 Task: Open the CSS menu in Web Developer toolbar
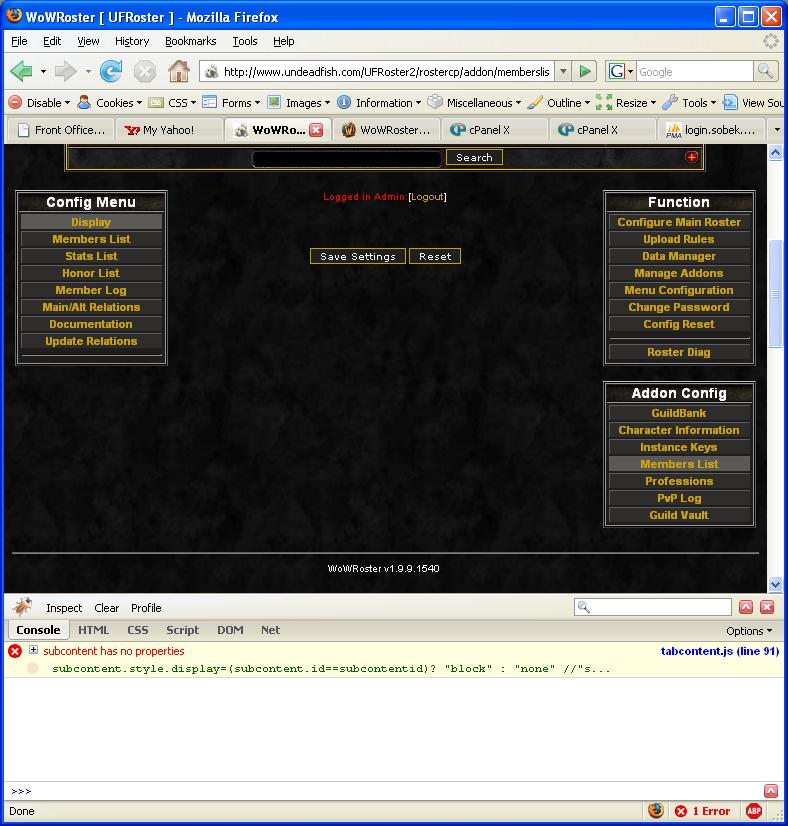[x=172, y=103]
